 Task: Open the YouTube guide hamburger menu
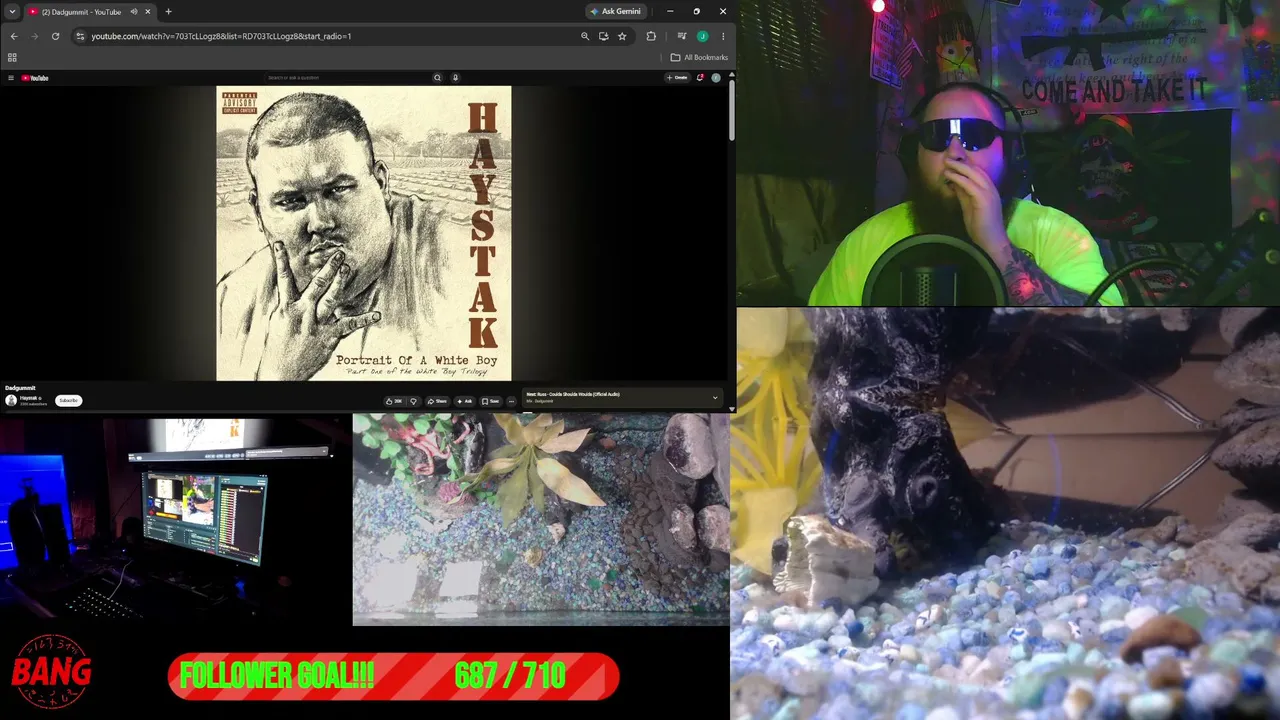click(11, 78)
